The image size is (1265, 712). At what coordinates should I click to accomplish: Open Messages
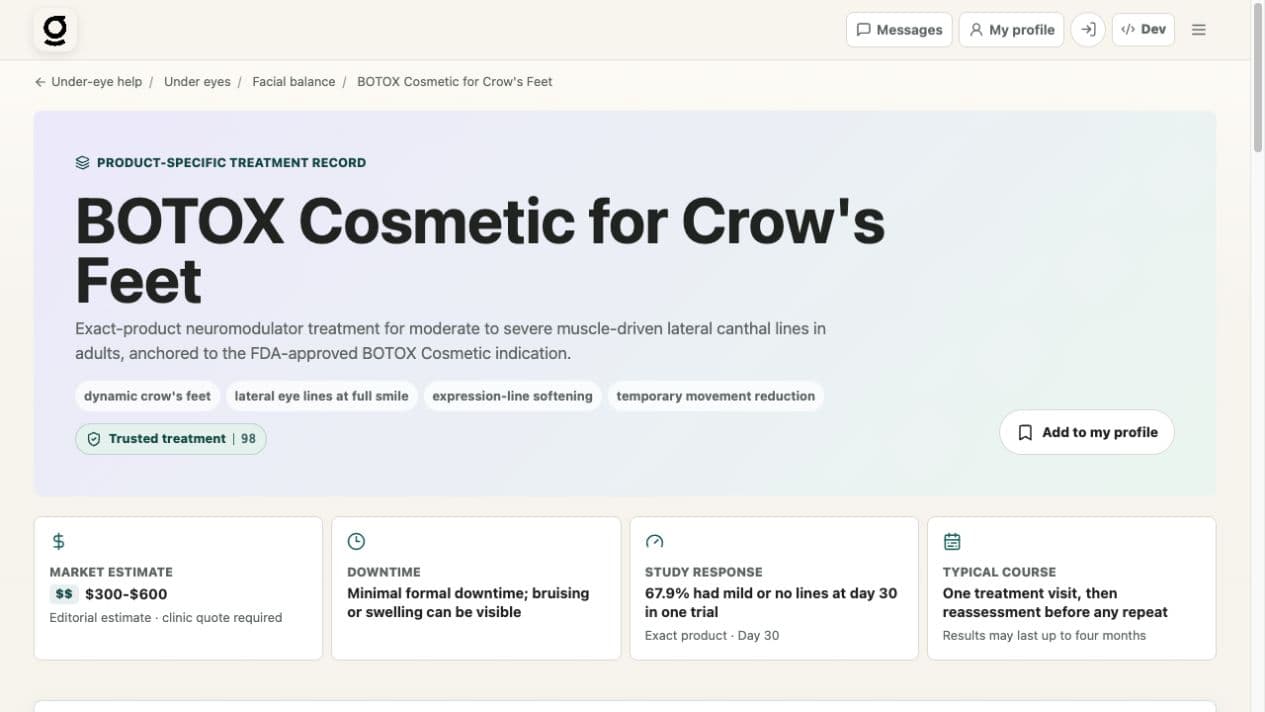click(x=899, y=30)
